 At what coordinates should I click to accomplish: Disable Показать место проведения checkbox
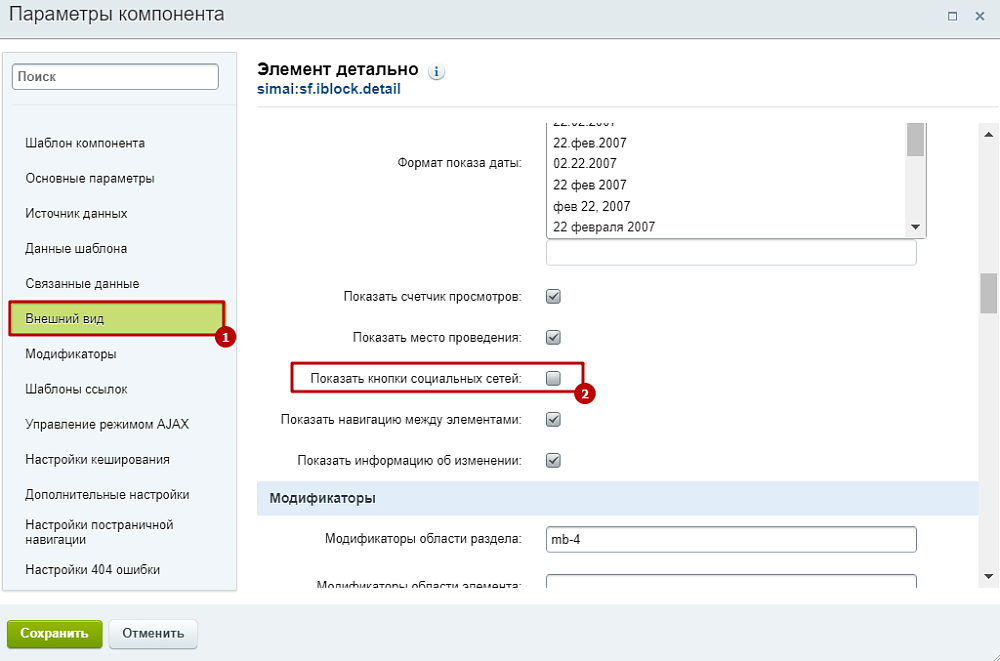tap(553, 338)
